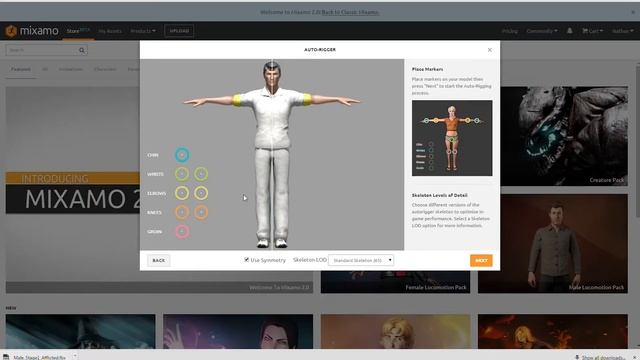The width and height of the screenshot is (640, 360).
Task: Select the blue Chin marker circle
Action: pos(182,155)
